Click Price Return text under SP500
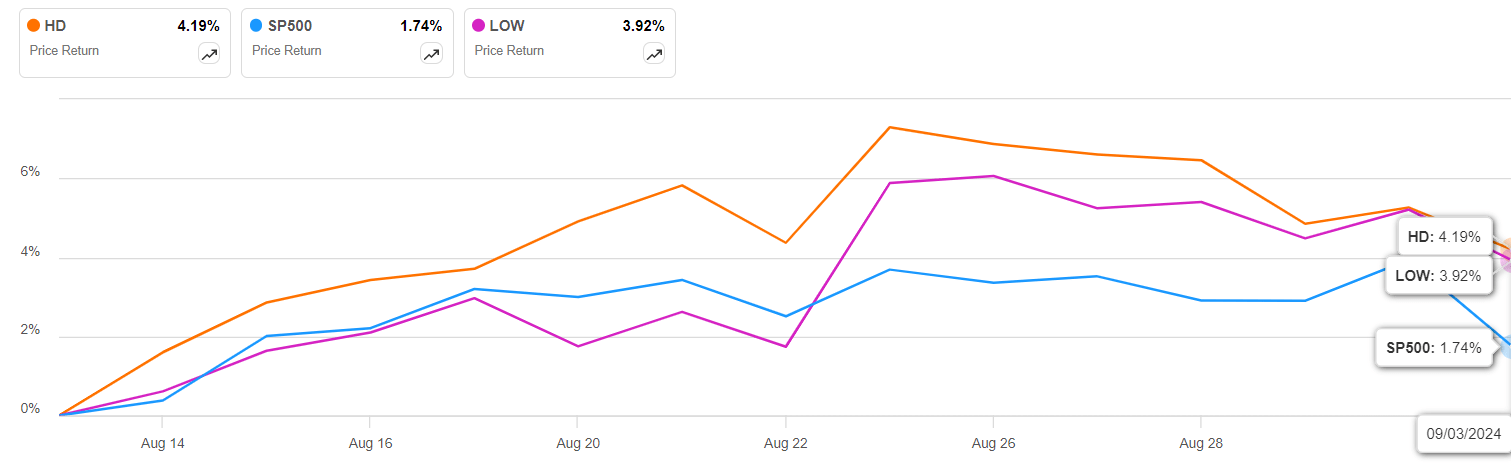Image resolution: width=1511 pixels, height=476 pixels. [x=287, y=50]
